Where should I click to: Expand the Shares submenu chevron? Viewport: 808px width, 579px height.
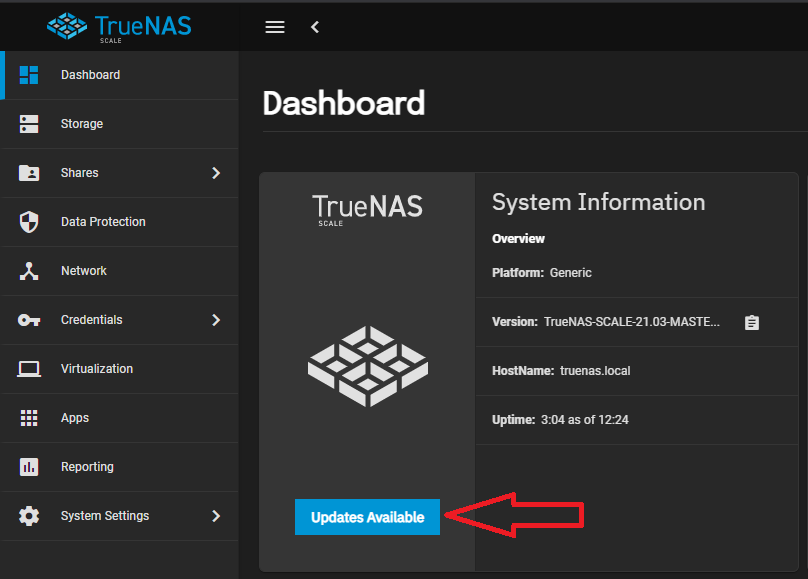tap(216, 173)
